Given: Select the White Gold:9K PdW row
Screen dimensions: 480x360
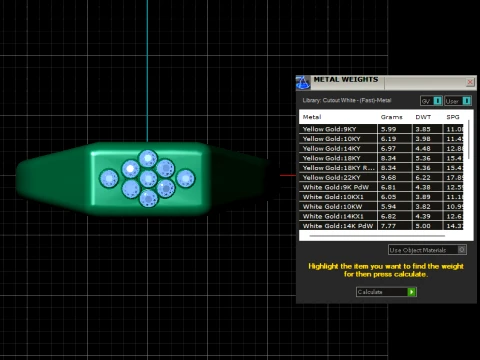Looking at the screenshot, I should point(381,187).
